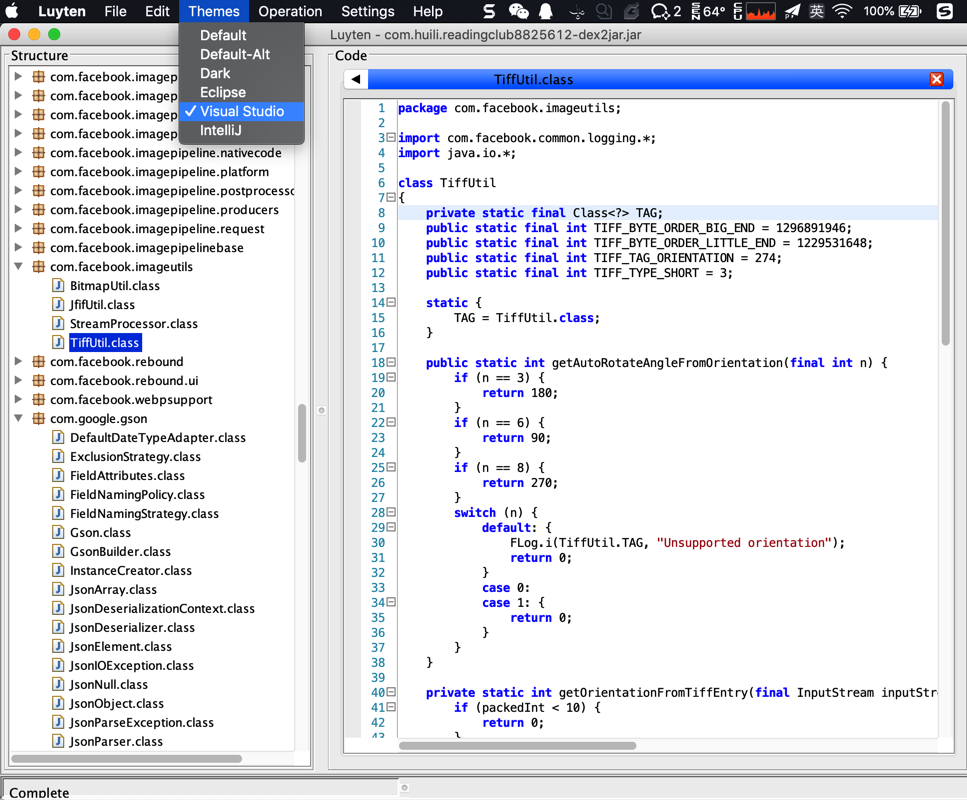The height and width of the screenshot is (801, 967).
Task: Open the Operation menu
Action: tap(290, 11)
